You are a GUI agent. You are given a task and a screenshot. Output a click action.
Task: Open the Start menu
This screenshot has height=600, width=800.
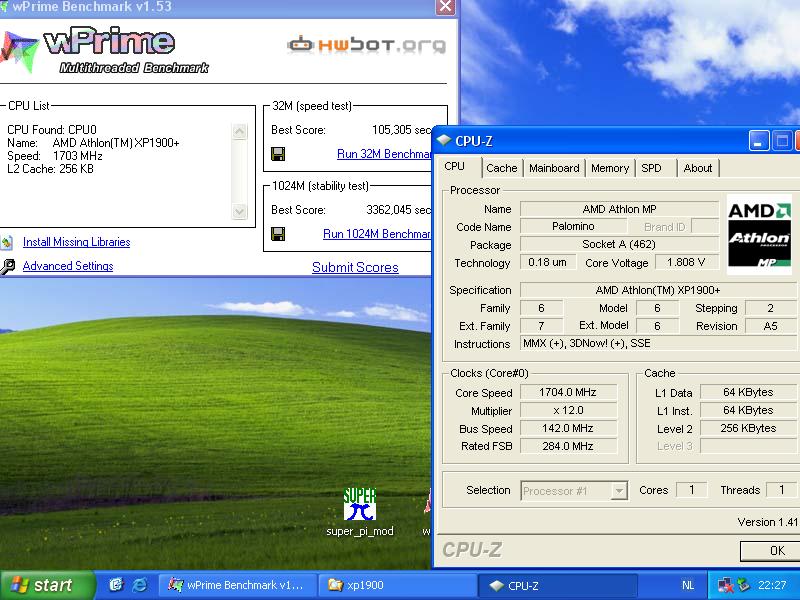click(x=47, y=585)
